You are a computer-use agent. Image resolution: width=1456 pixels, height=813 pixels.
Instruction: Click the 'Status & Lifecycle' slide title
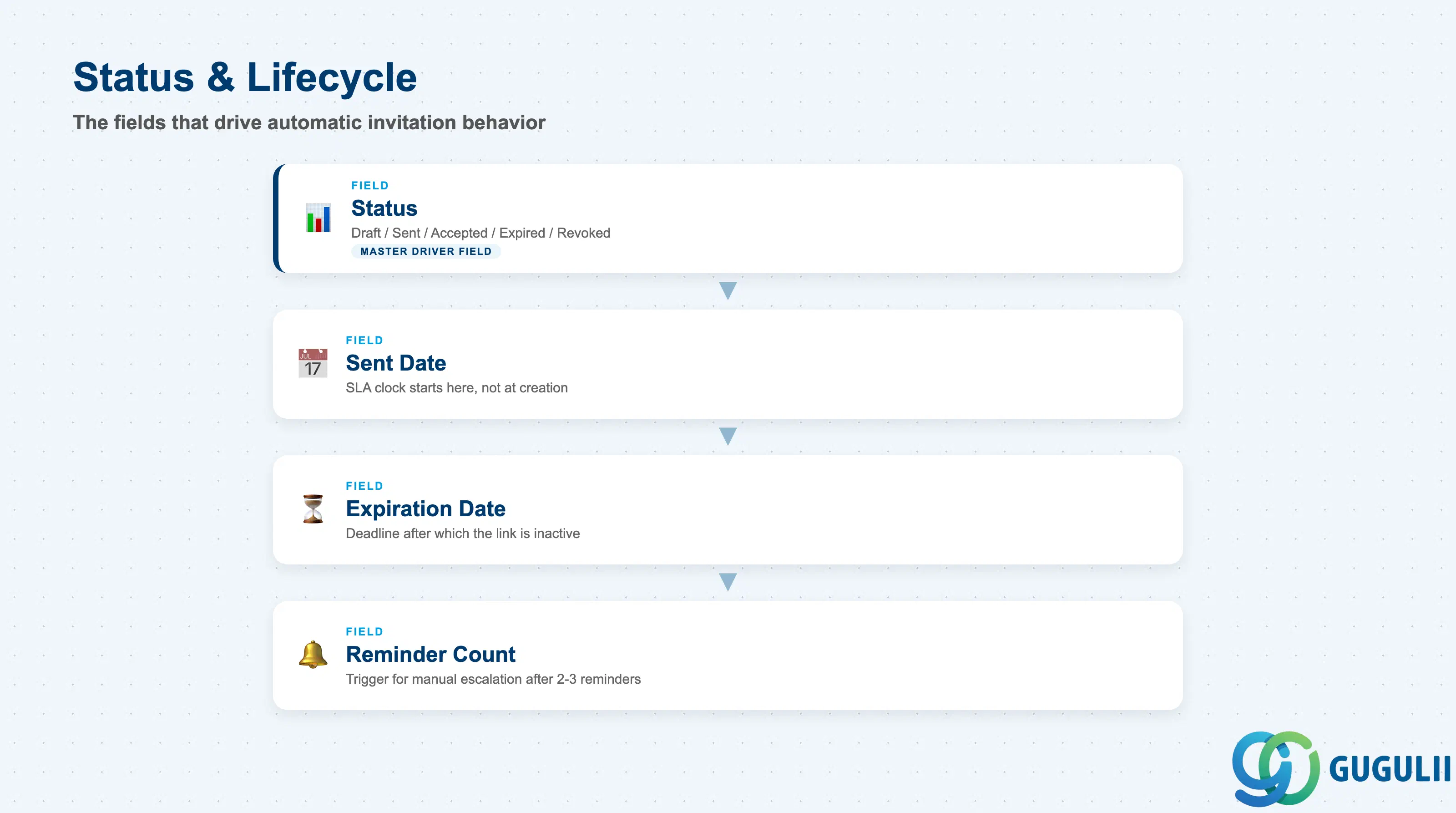(245, 77)
